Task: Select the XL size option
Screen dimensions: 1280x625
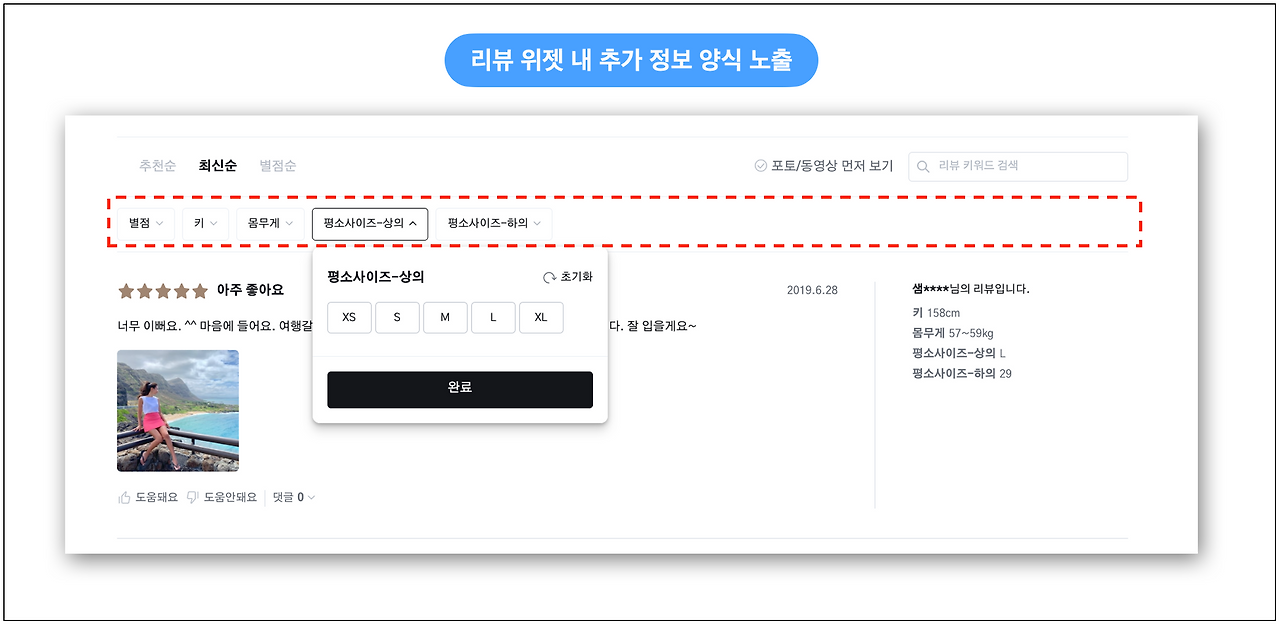Action: [x=541, y=317]
